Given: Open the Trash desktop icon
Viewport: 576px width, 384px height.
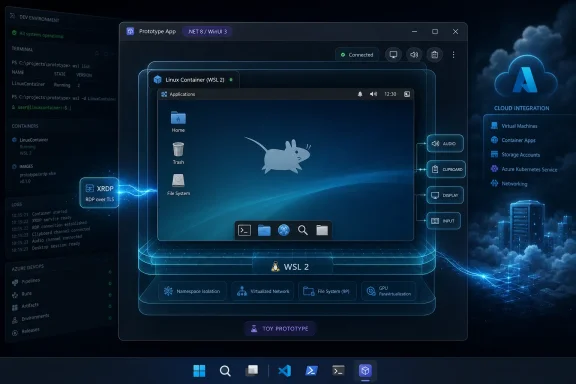Looking at the screenshot, I should (178, 153).
